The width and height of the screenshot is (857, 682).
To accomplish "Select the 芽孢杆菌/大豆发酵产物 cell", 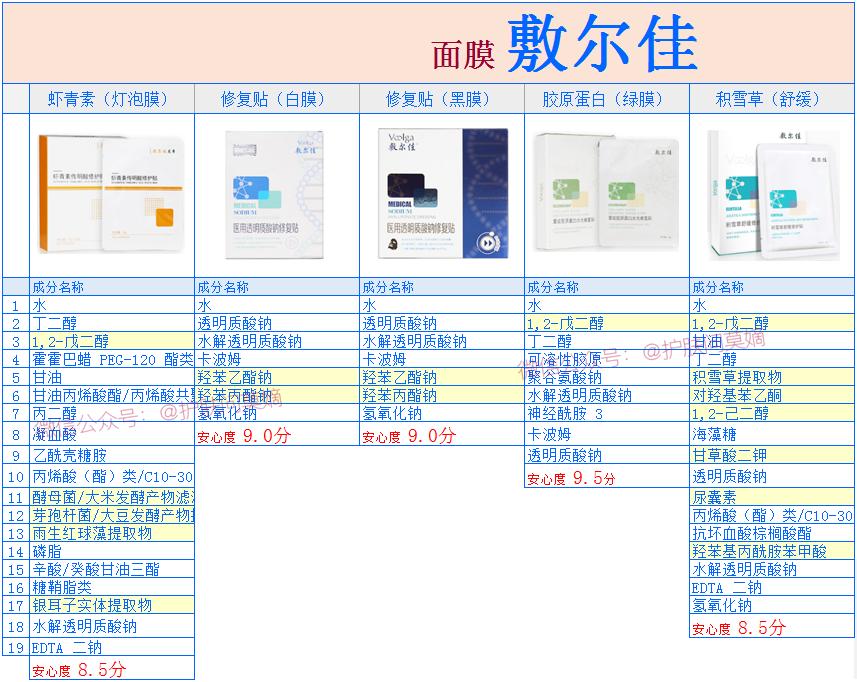I will tap(111, 515).
